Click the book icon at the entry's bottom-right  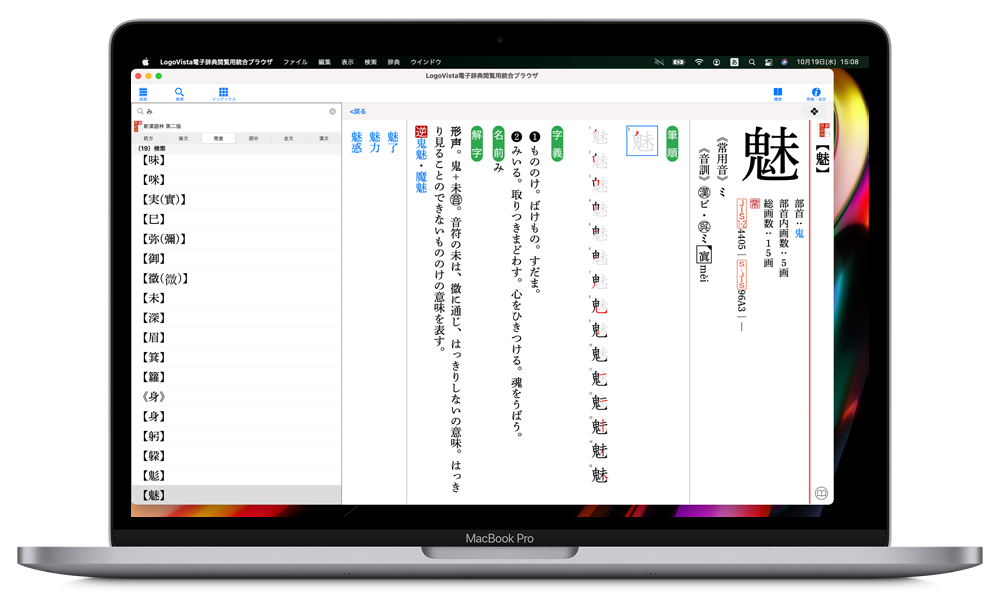click(821, 493)
